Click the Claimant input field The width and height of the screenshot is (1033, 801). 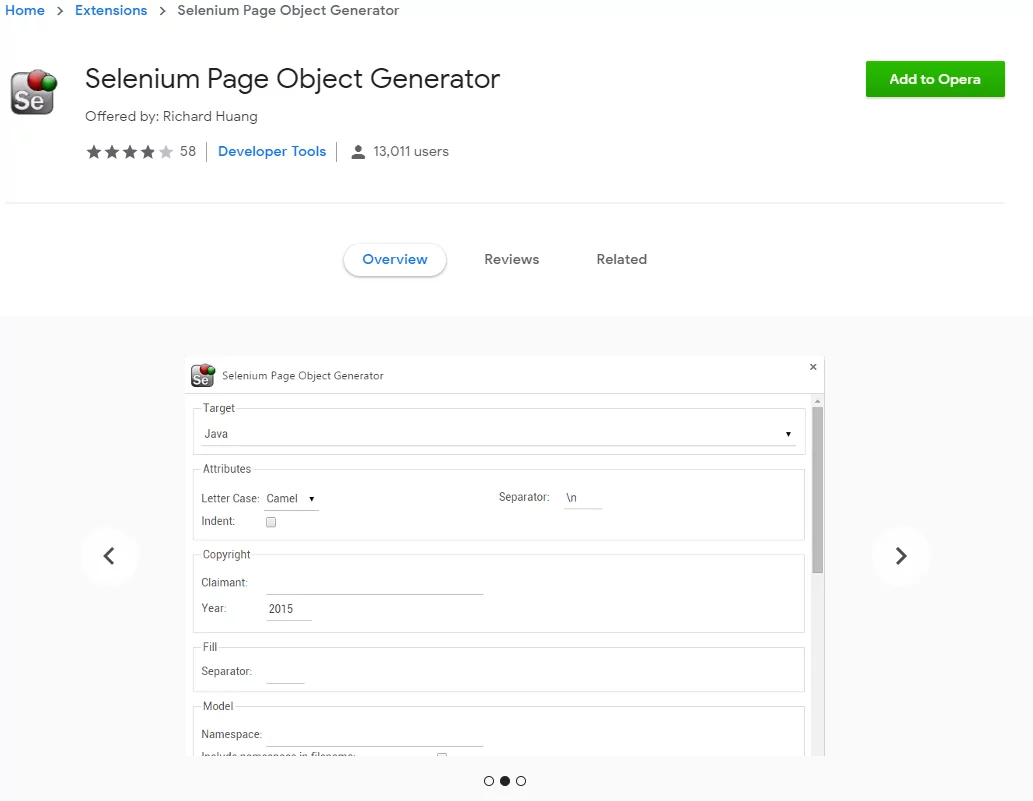374,584
